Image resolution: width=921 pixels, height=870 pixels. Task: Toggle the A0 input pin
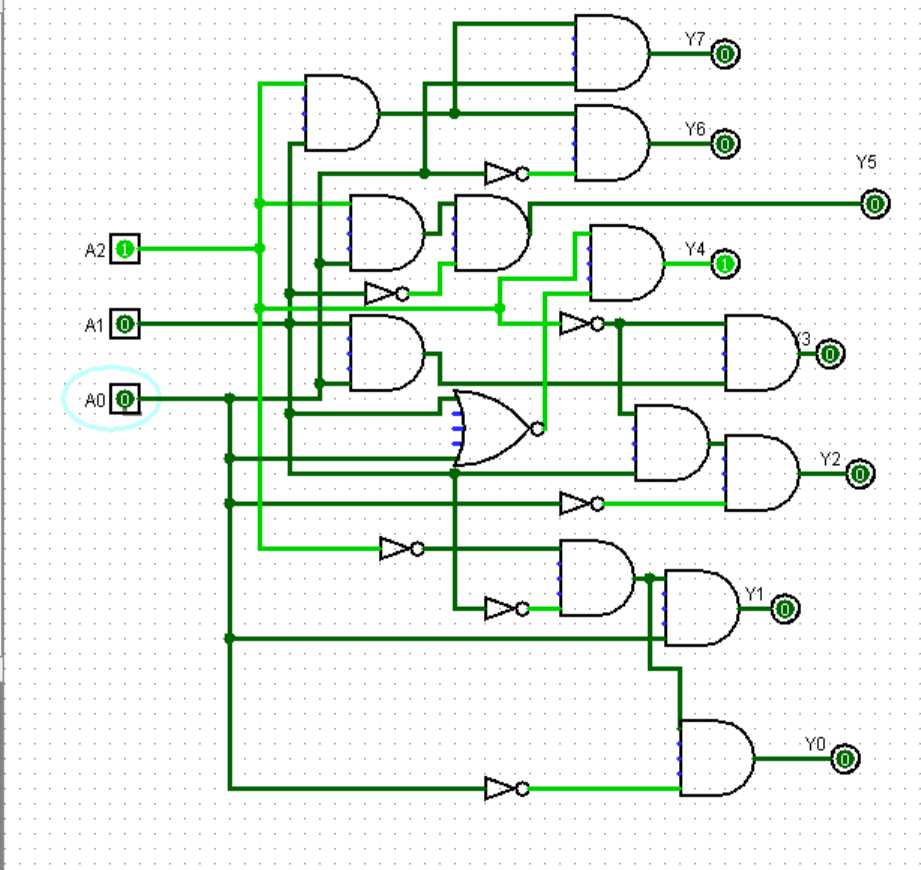click(125, 400)
